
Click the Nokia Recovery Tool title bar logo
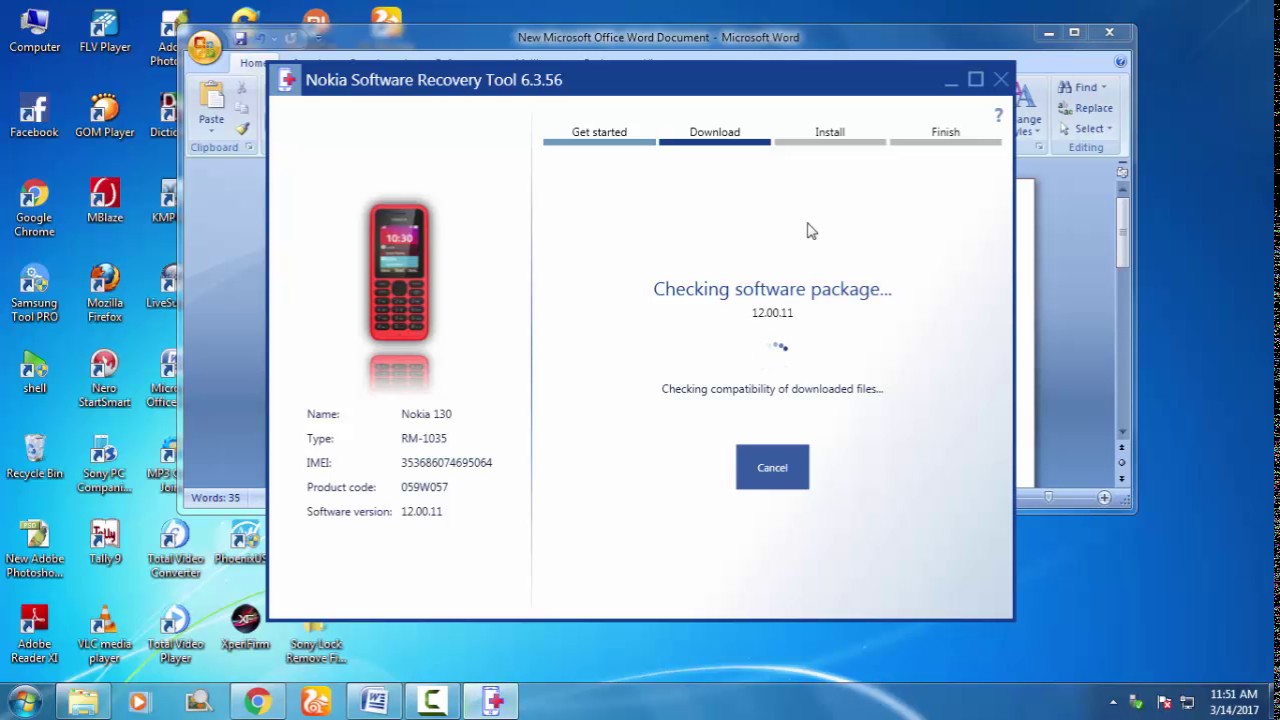(287, 80)
